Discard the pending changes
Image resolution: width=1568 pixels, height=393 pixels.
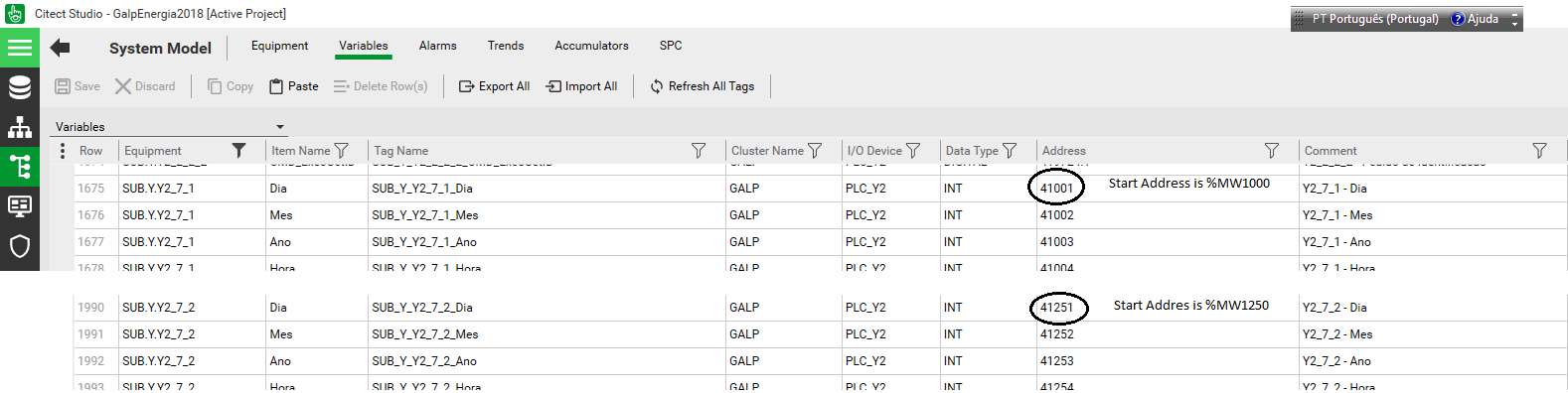click(145, 86)
